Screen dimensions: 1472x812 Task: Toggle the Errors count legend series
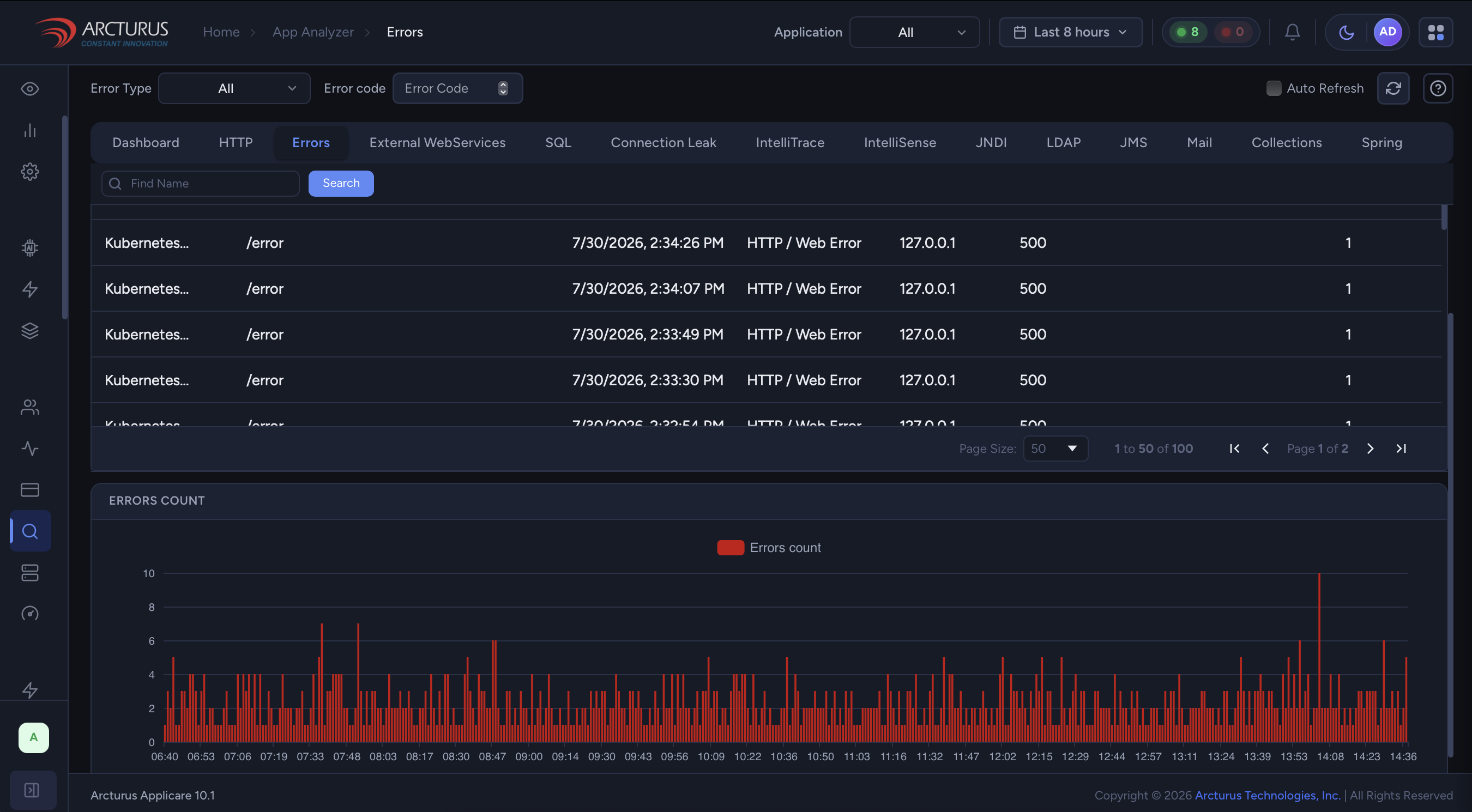click(769, 548)
